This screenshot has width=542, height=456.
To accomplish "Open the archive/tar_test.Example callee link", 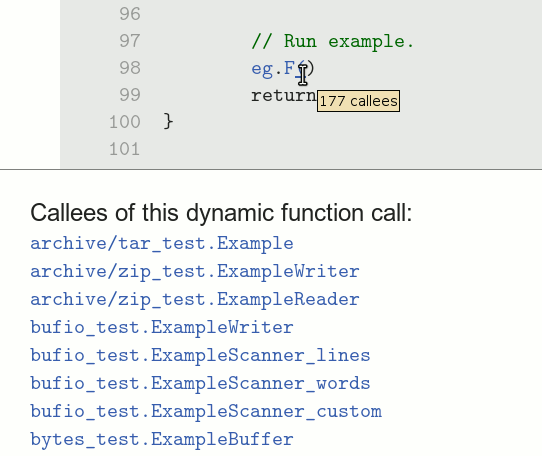I will coord(162,244).
